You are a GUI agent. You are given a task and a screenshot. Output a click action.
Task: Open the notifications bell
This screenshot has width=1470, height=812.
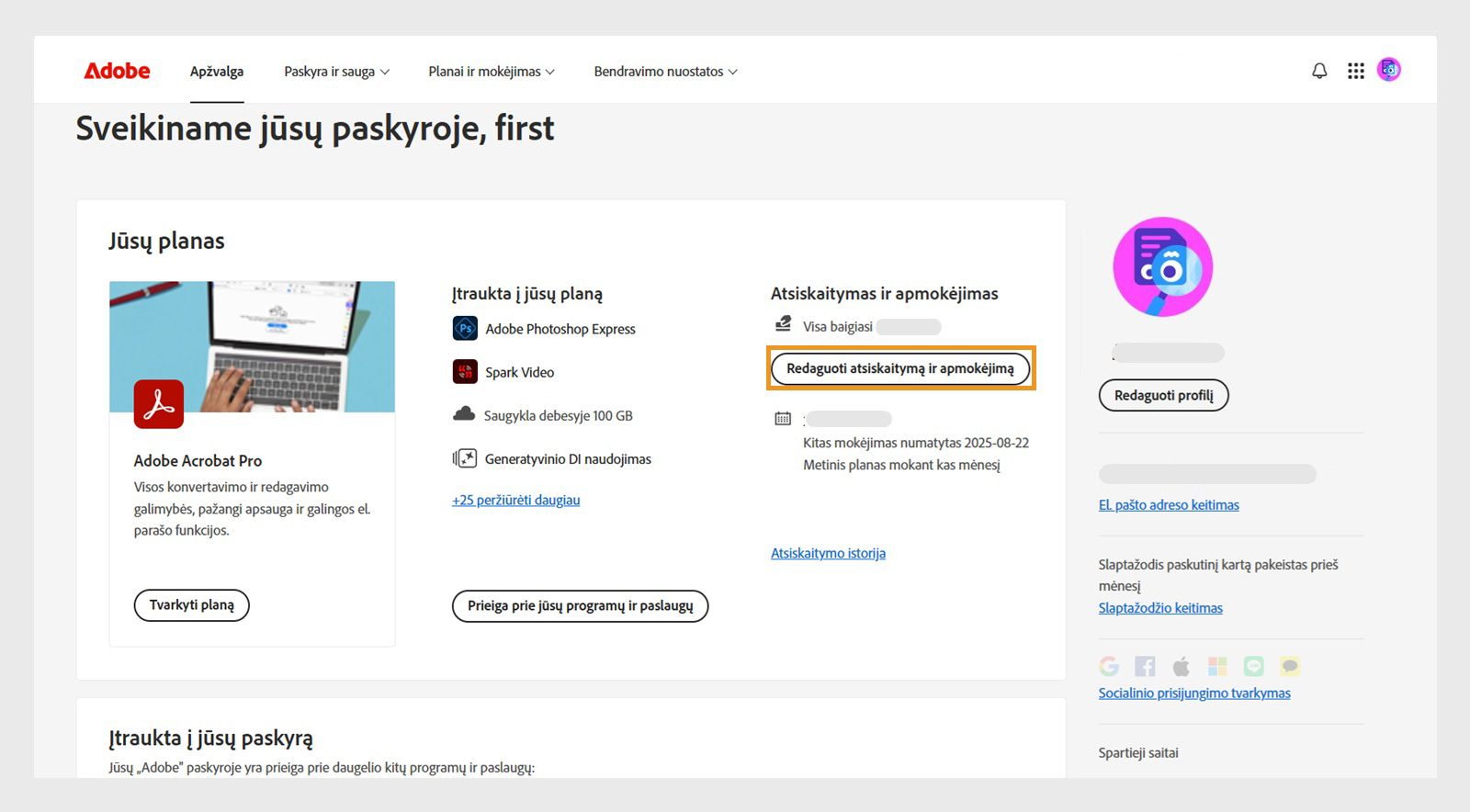click(1319, 71)
